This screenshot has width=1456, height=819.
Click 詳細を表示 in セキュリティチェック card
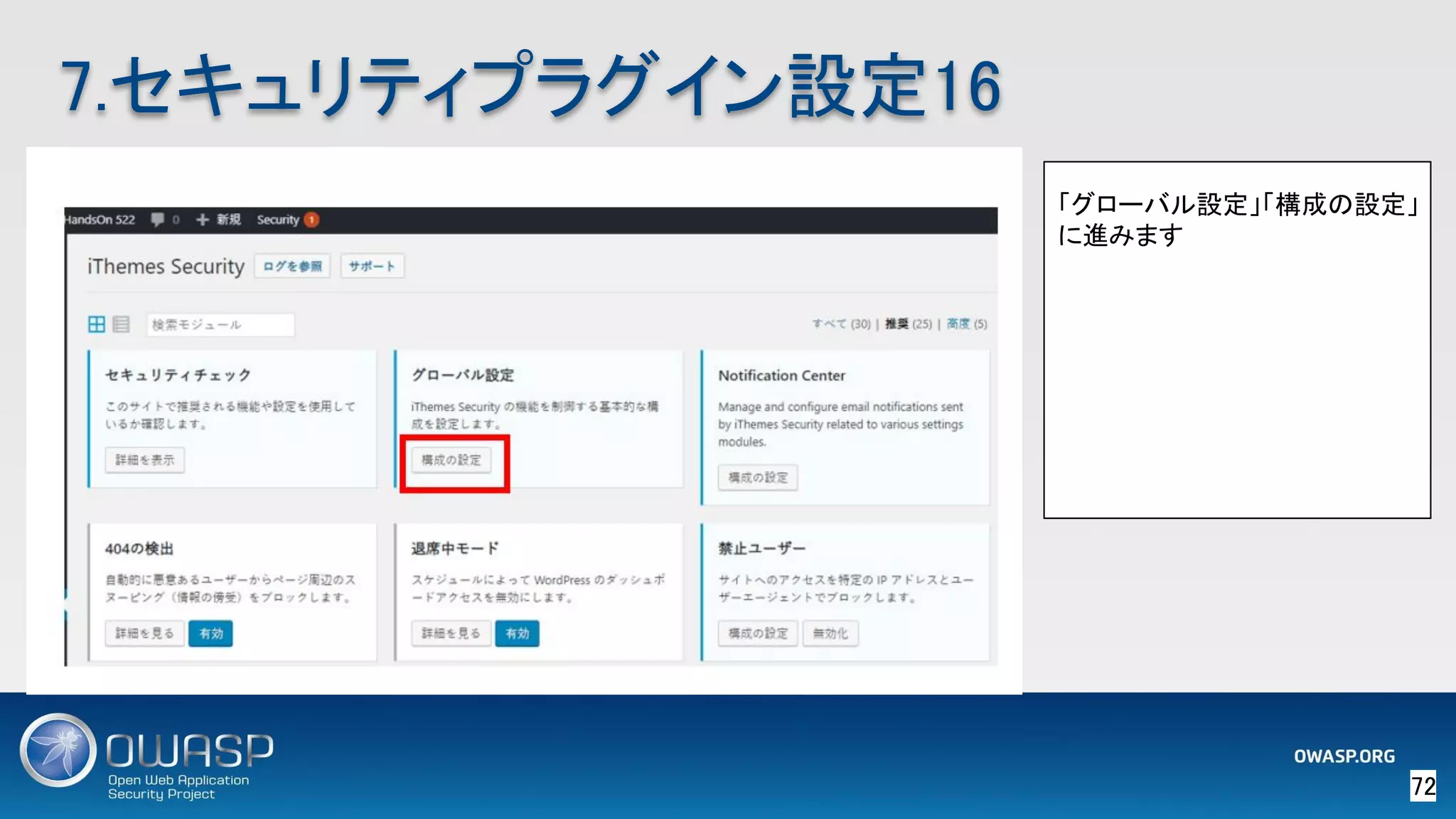pyautogui.click(x=145, y=460)
